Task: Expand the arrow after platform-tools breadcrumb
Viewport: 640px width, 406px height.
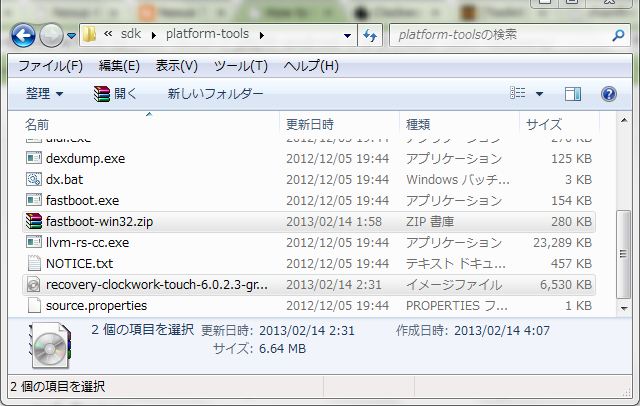Action: click(262, 35)
